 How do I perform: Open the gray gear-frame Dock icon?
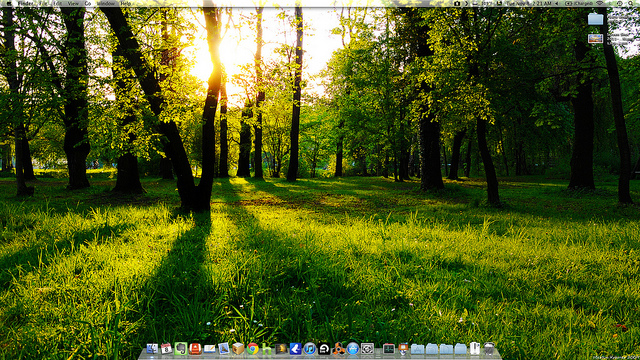(367, 349)
